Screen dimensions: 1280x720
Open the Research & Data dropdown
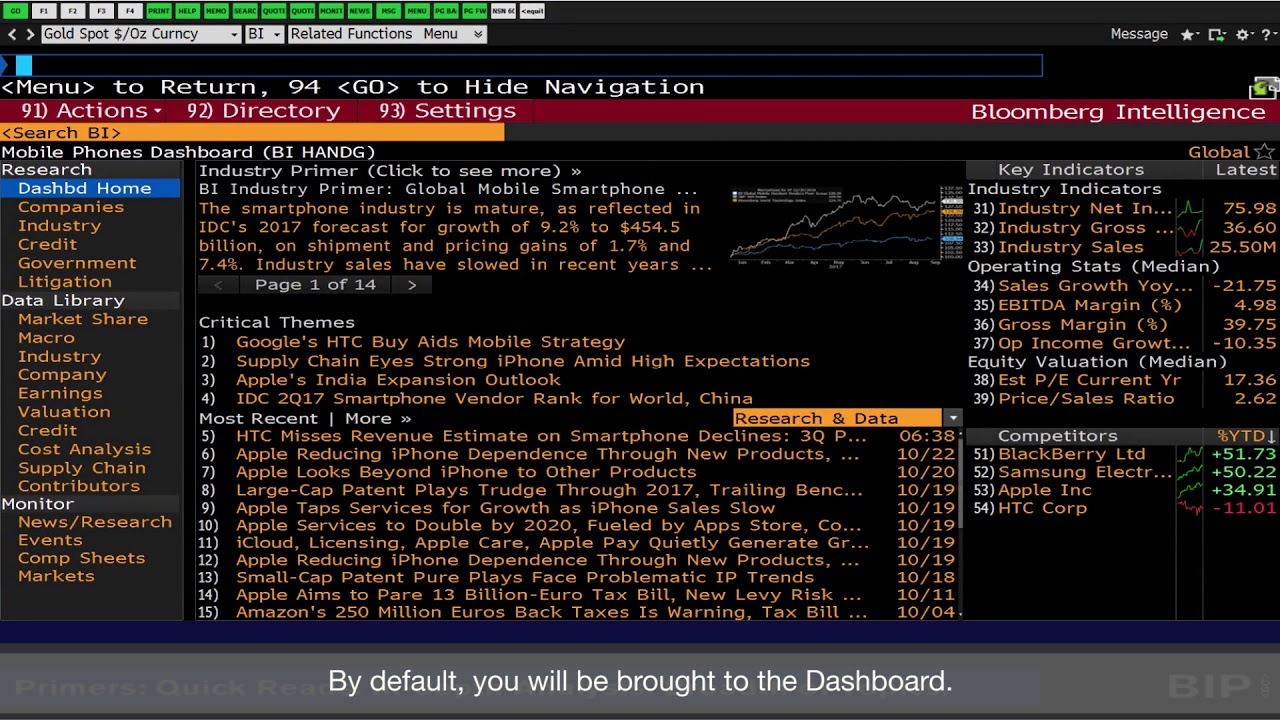click(x=846, y=418)
